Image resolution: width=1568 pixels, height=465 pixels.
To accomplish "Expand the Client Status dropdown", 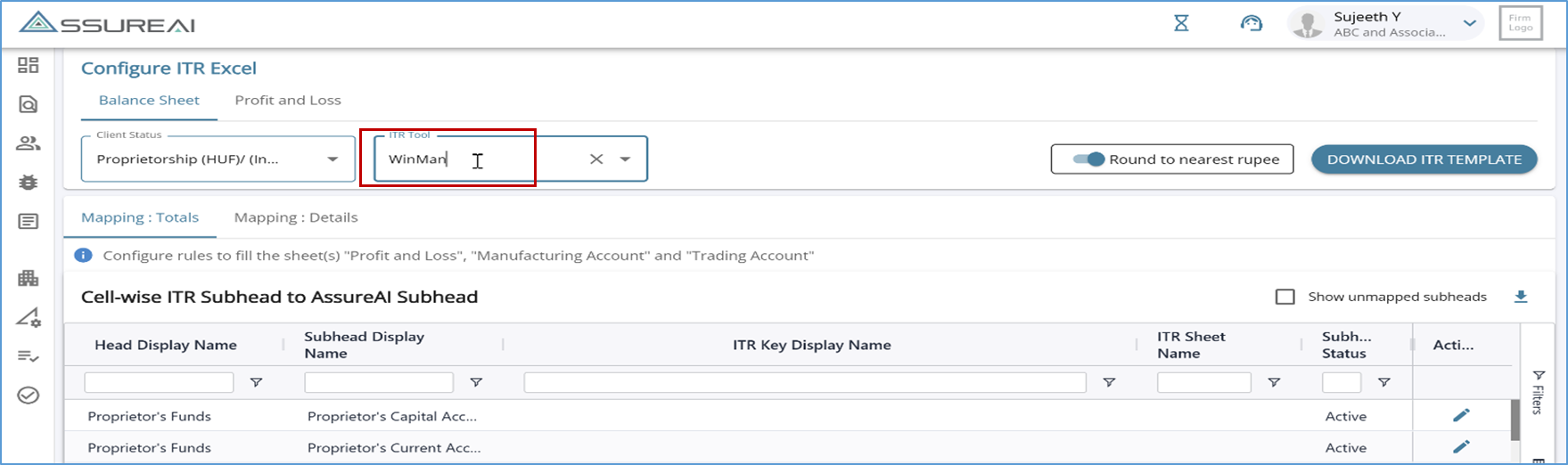I will (x=332, y=159).
